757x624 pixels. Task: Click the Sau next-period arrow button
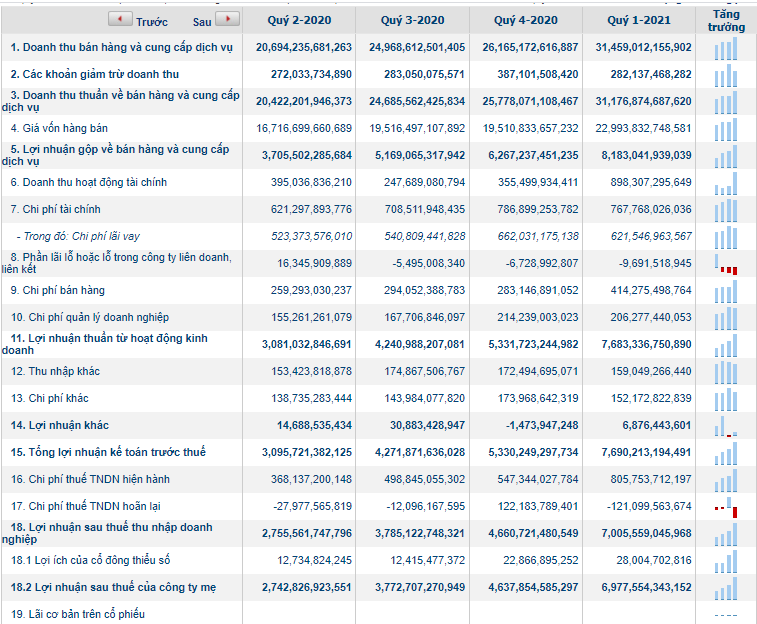(x=227, y=20)
